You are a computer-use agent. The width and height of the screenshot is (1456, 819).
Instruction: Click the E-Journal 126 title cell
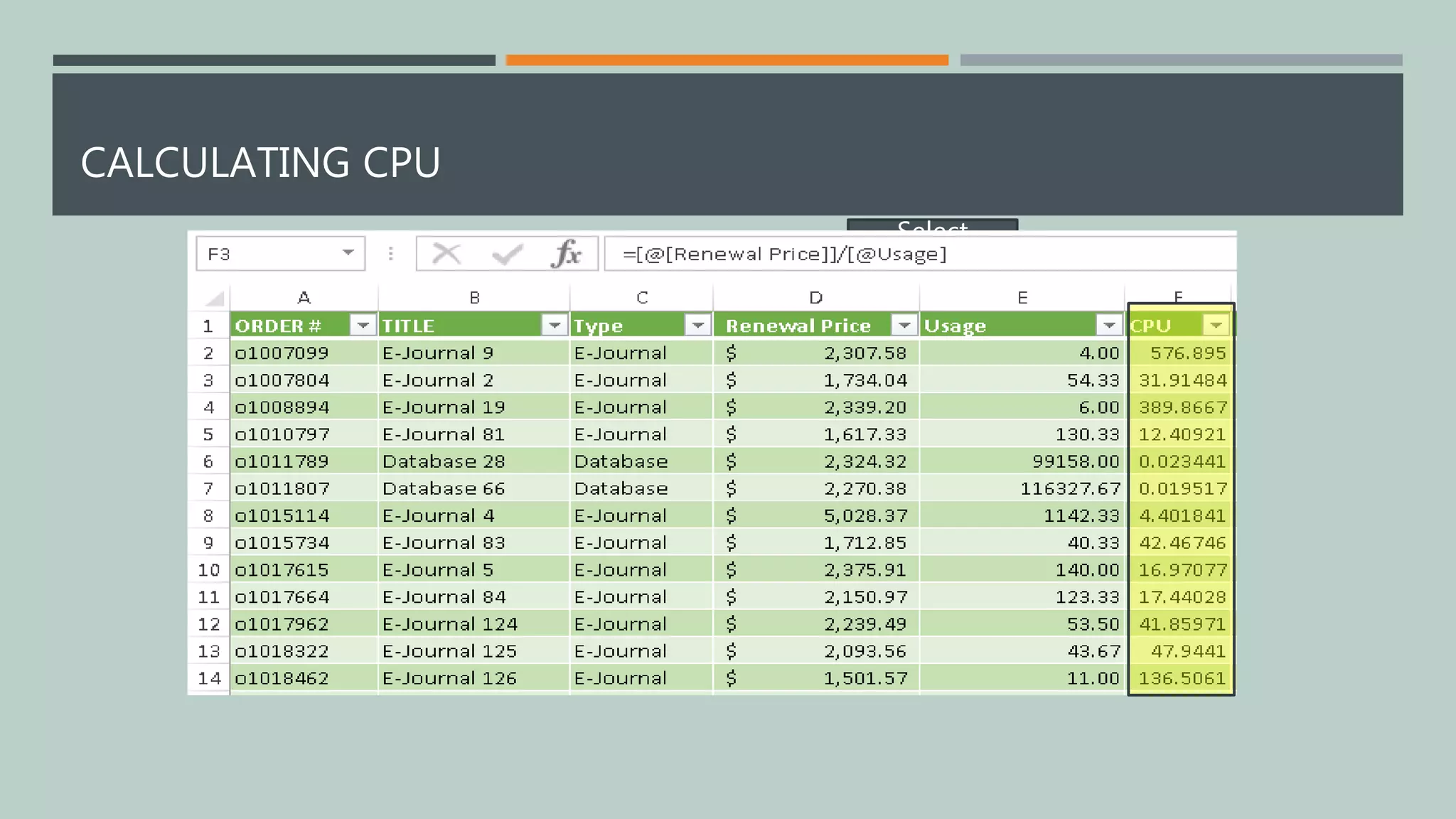474,678
